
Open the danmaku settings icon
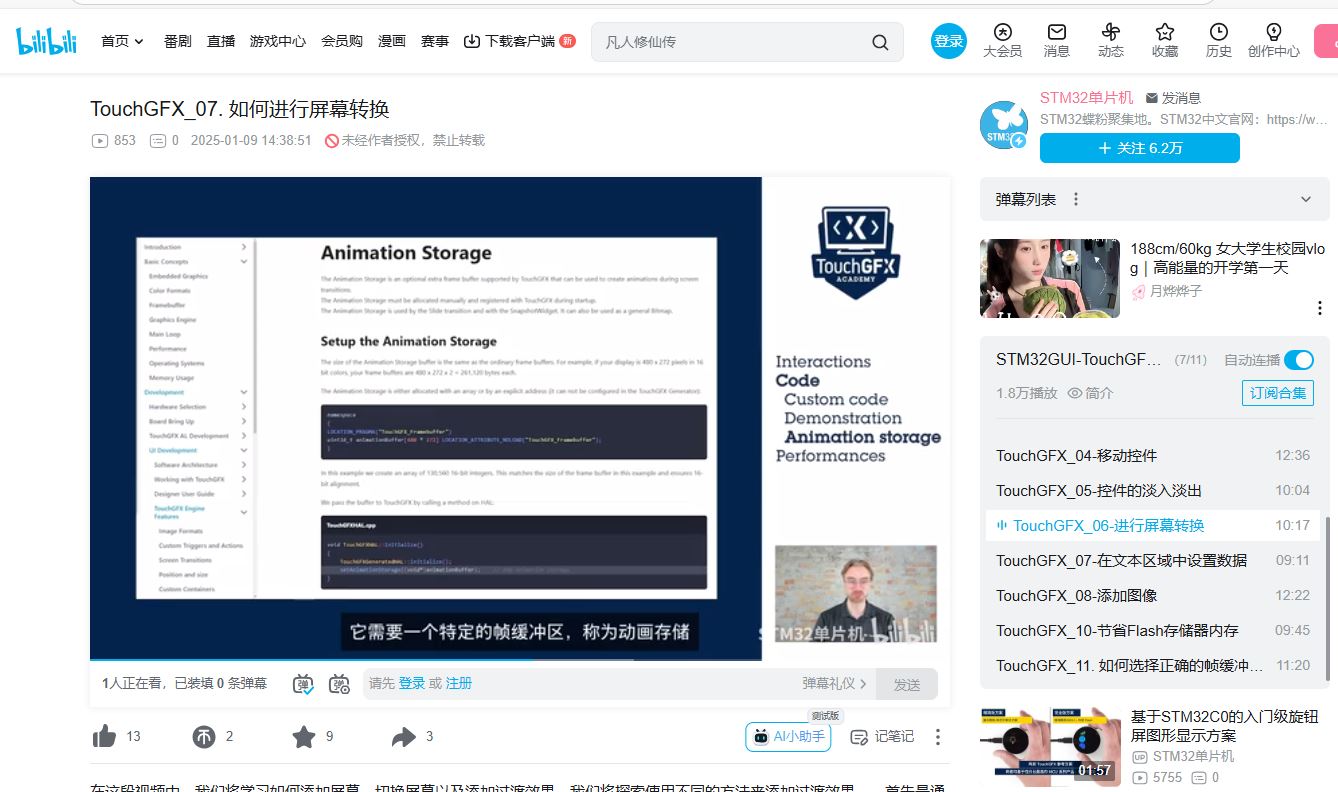tap(339, 684)
